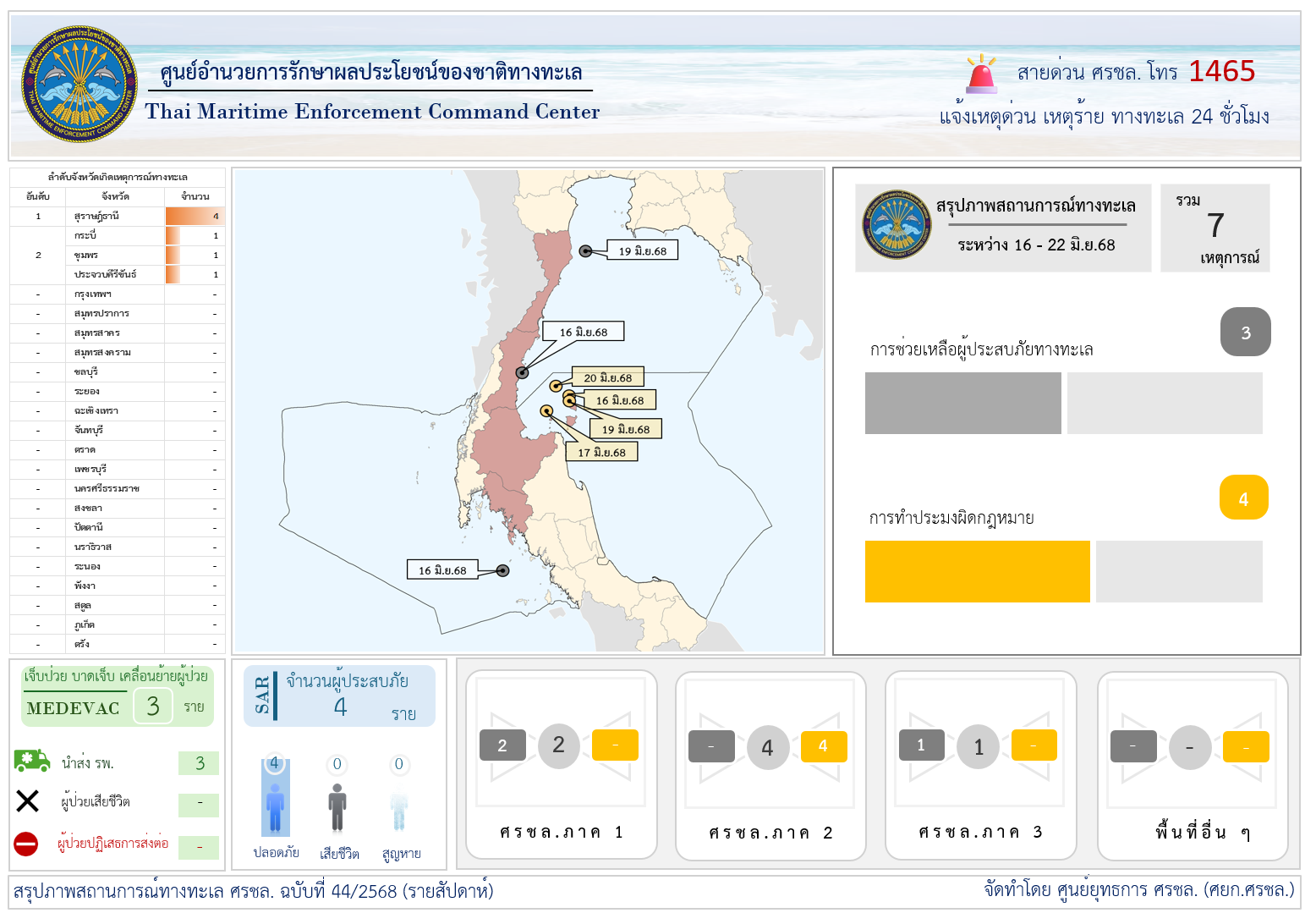Click the orange illegal fishing bar
This screenshot has height=913, width=1316.
(977, 571)
